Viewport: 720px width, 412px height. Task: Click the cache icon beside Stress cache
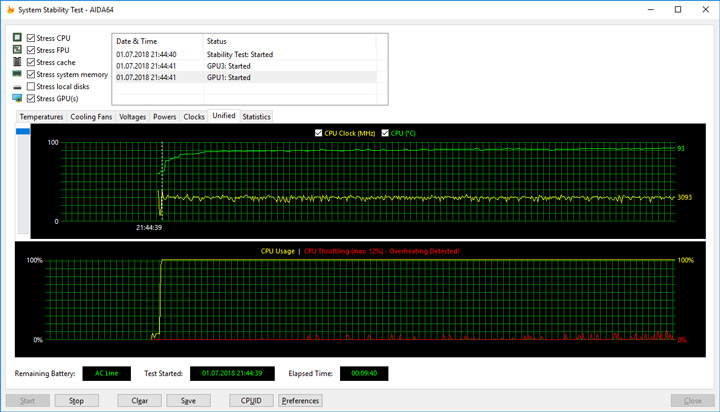(17, 62)
